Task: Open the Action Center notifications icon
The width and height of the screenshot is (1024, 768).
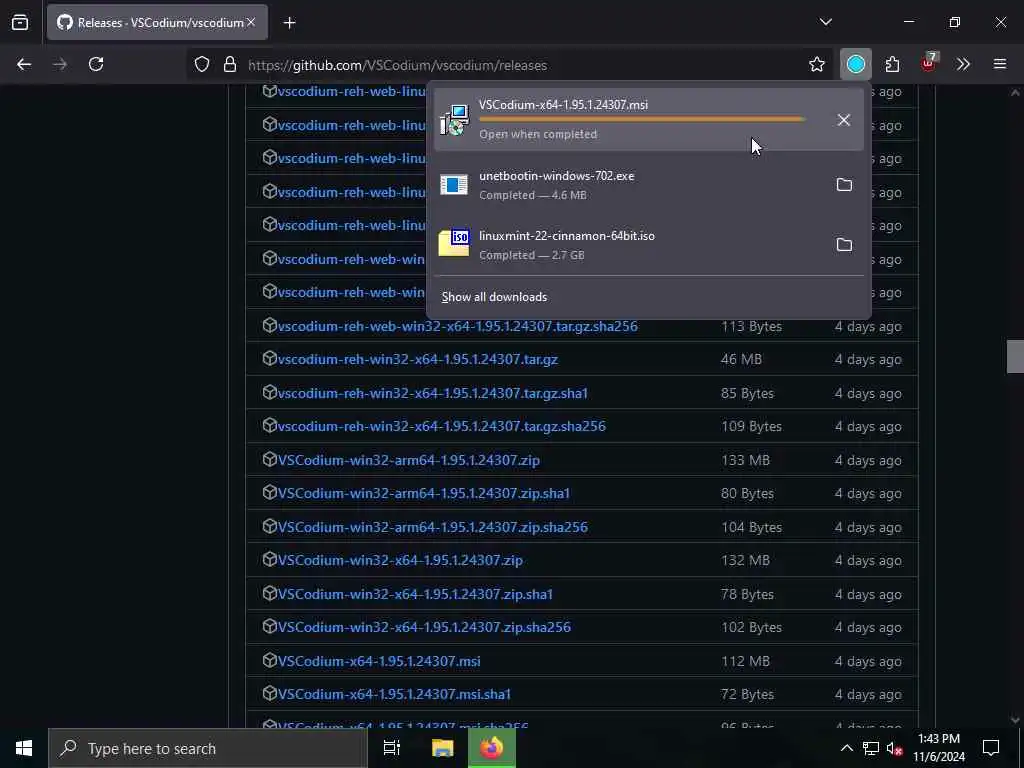Action: (991, 748)
